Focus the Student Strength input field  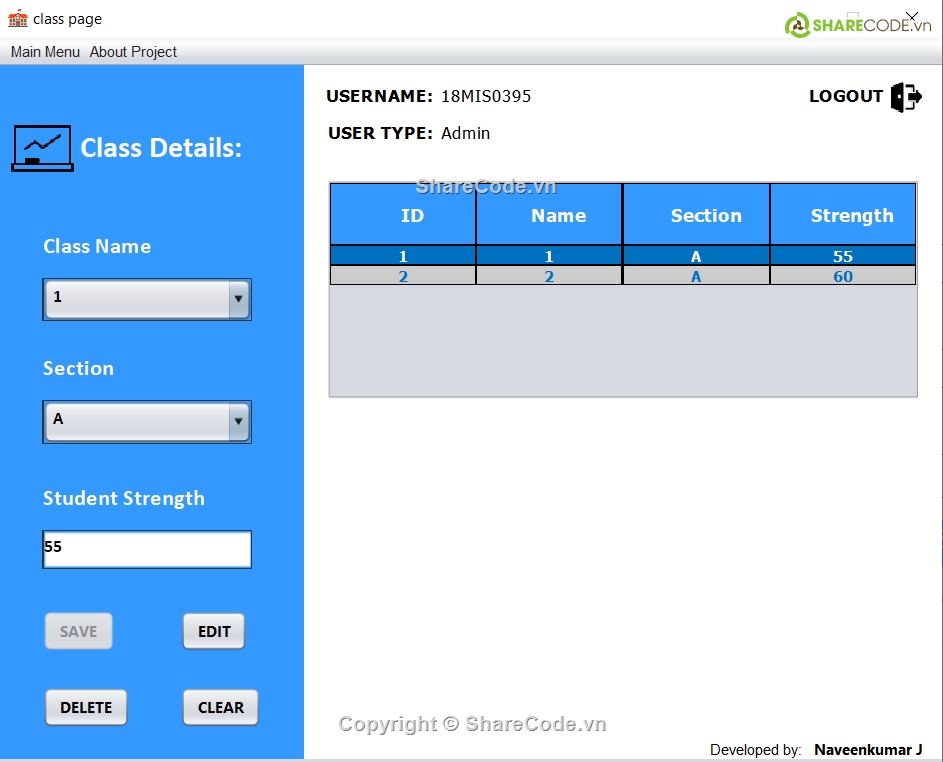pos(147,549)
